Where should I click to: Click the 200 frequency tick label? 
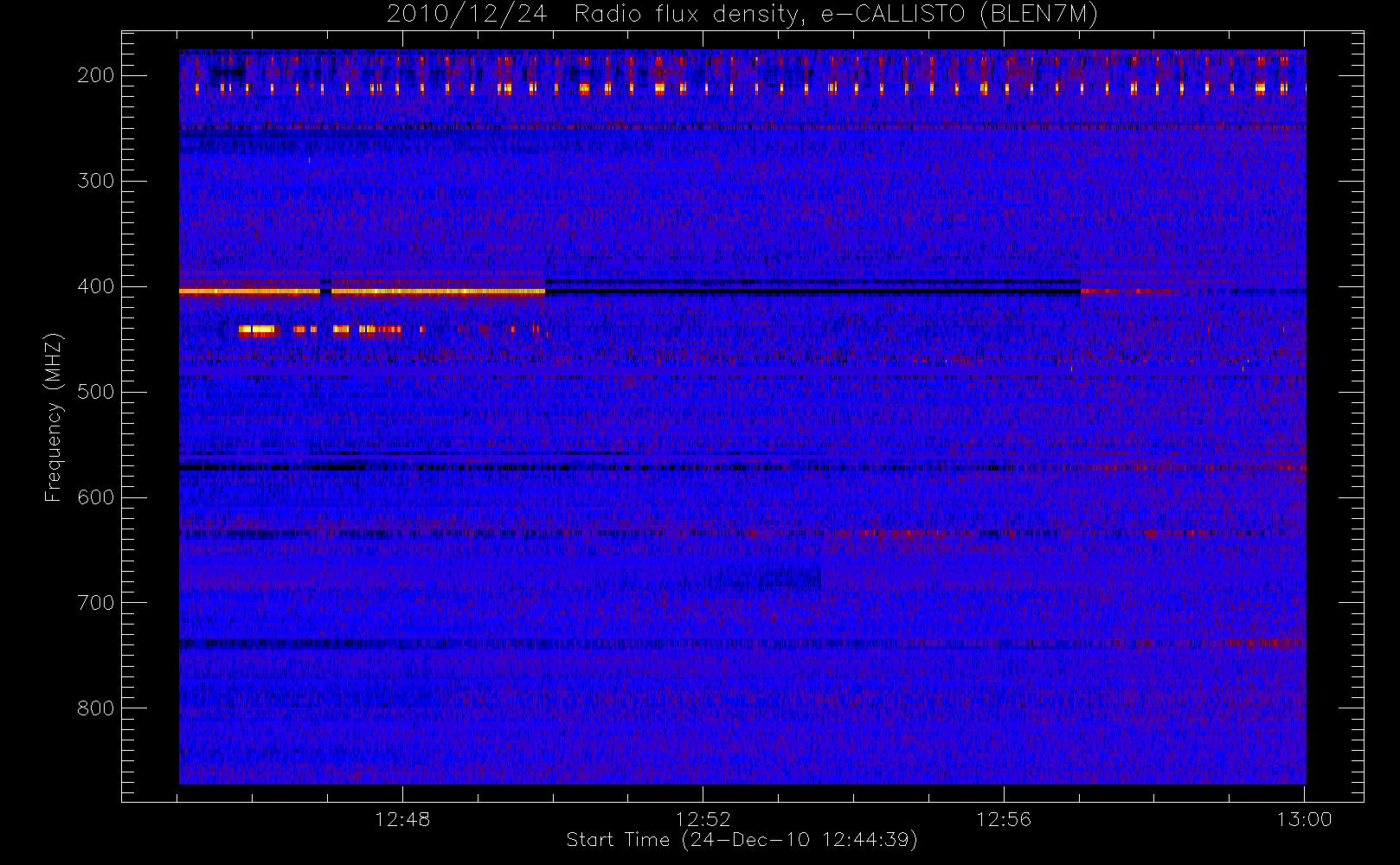pyautogui.click(x=95, y=75)
